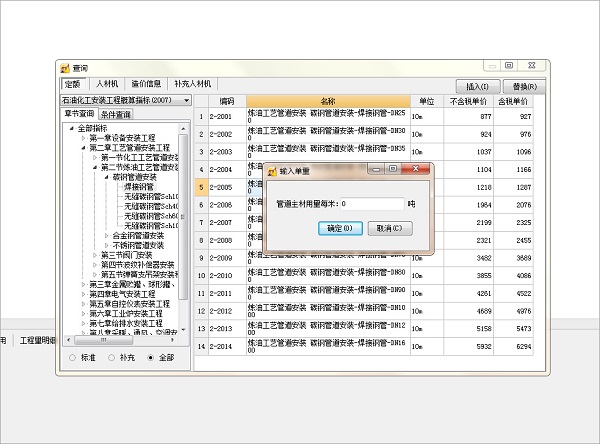Image resolution: width=600 pixels, height=444 pixels.
Task: Click the 查询 window title icon
Action: (65, 69)
